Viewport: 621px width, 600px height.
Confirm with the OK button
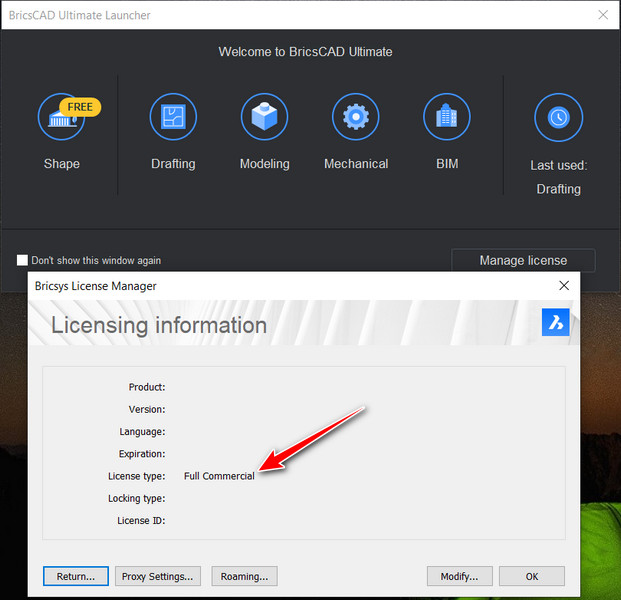click(x=531, y=576)
